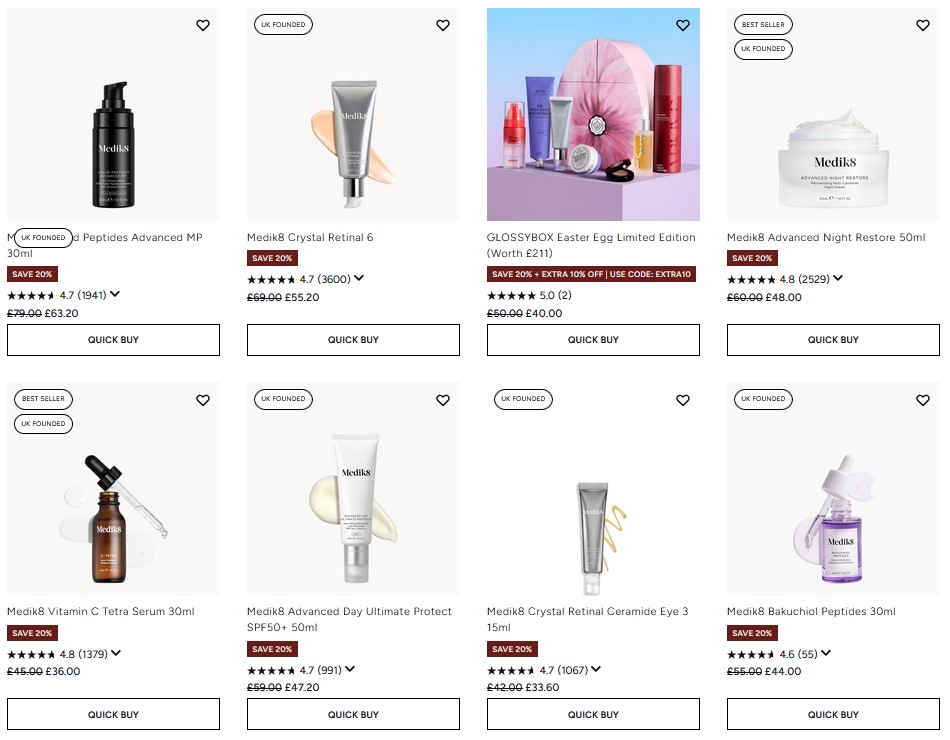This screenshot has height=740, width=950.
Task: Click the heart icon on GLOSSYBOX Easter Egg
Action: (683, 25)
